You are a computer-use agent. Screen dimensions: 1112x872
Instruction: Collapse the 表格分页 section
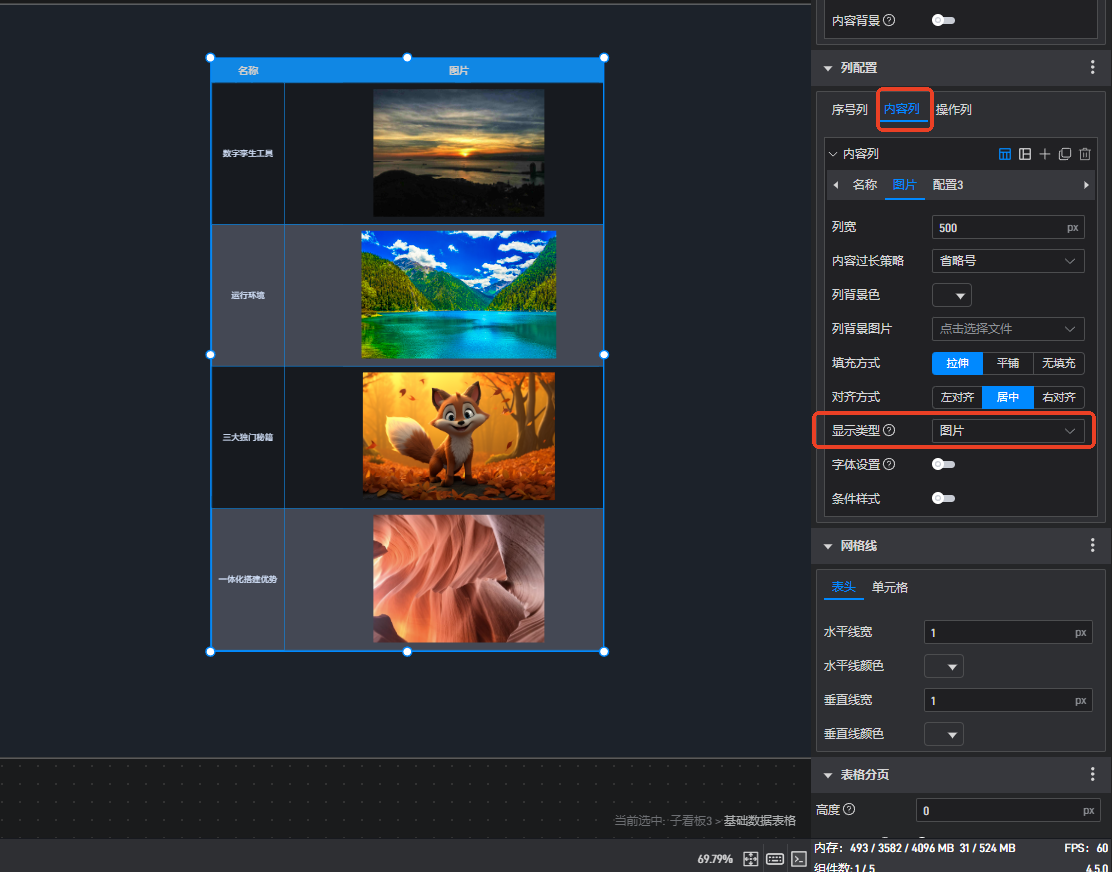(828, 775)
